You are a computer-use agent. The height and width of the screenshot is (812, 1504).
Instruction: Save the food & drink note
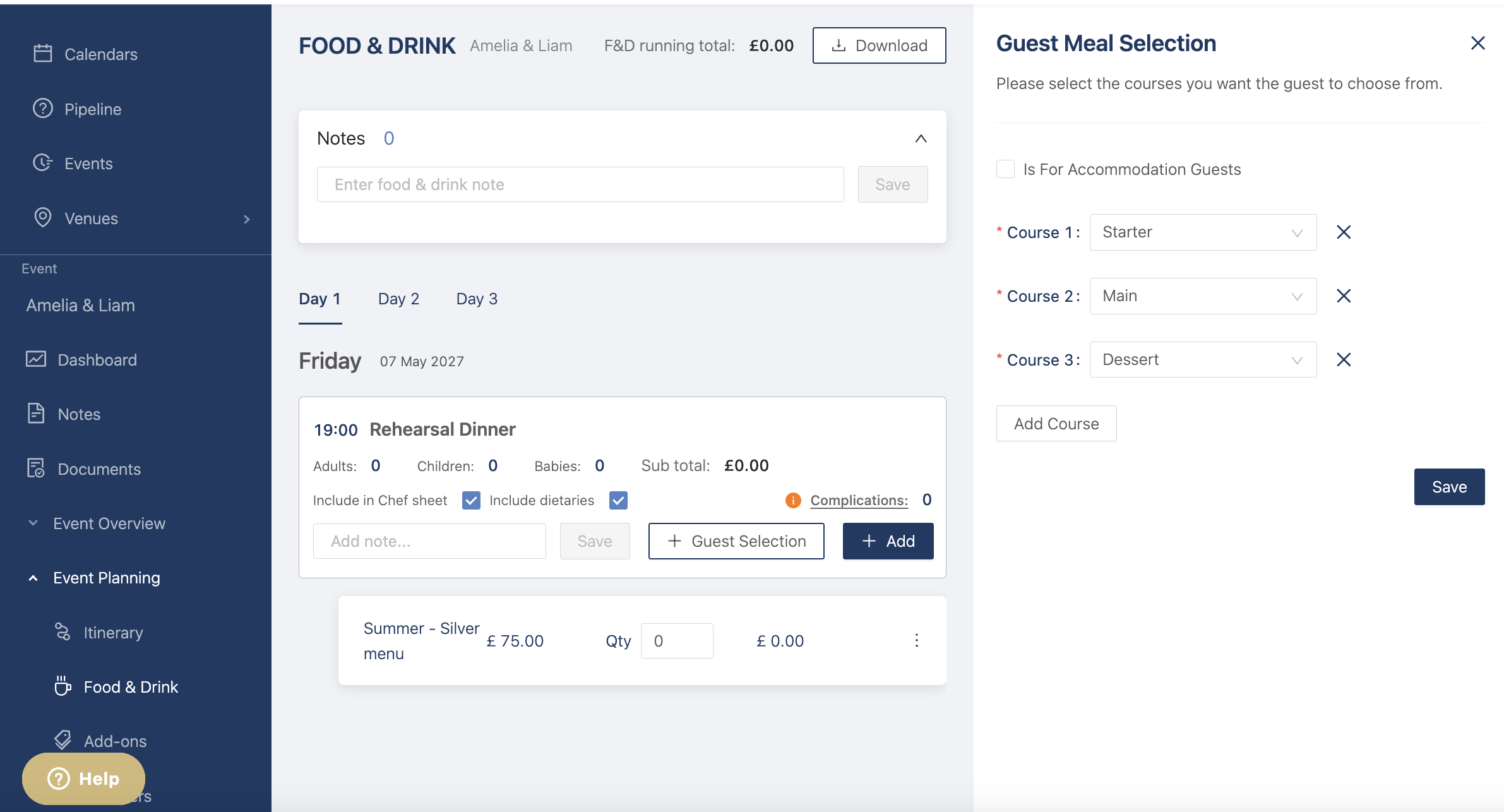(x=893, y=184)
